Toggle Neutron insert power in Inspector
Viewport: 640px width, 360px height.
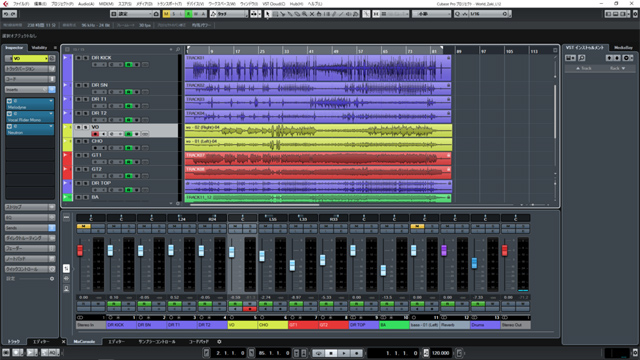[9, 127]
